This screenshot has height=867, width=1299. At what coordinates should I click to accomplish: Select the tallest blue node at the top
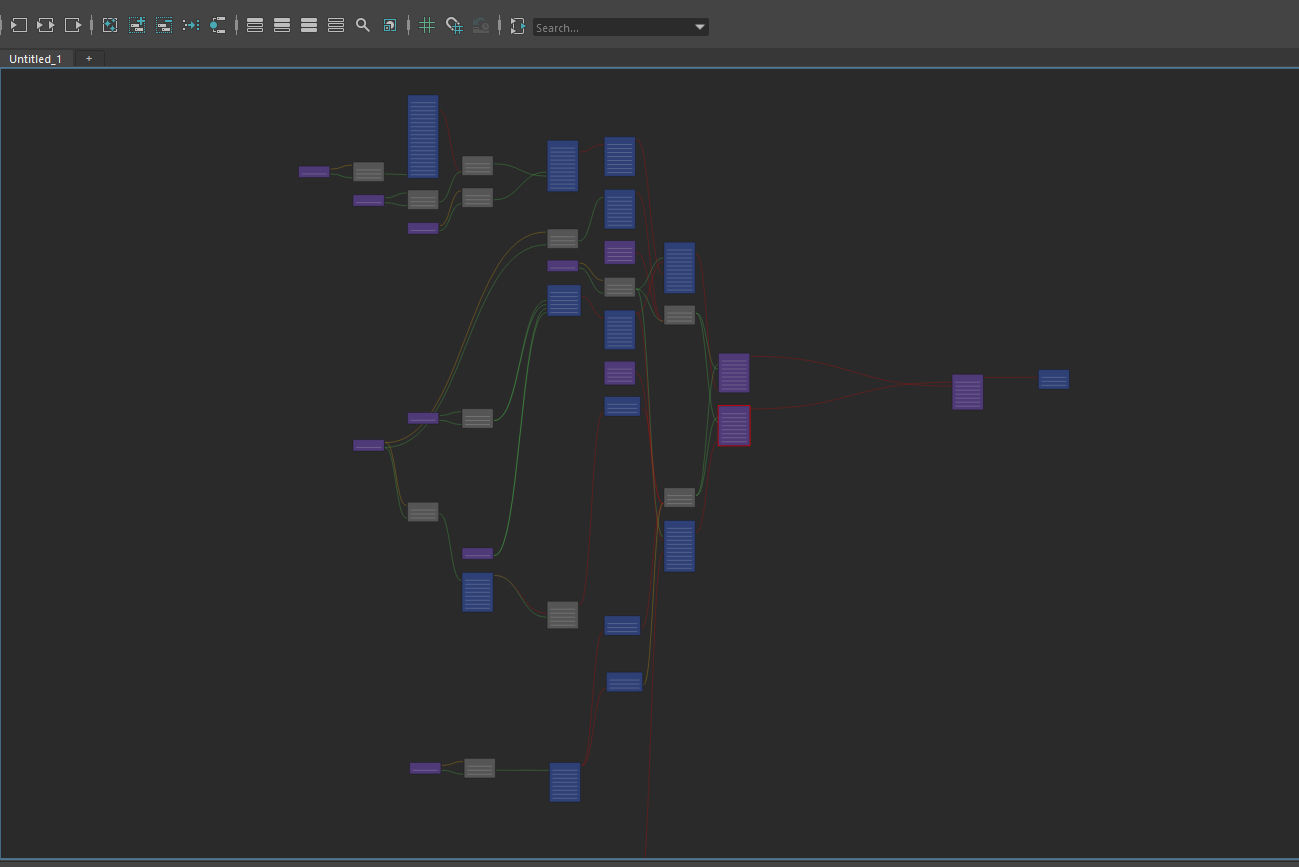(x=423, y=137)
